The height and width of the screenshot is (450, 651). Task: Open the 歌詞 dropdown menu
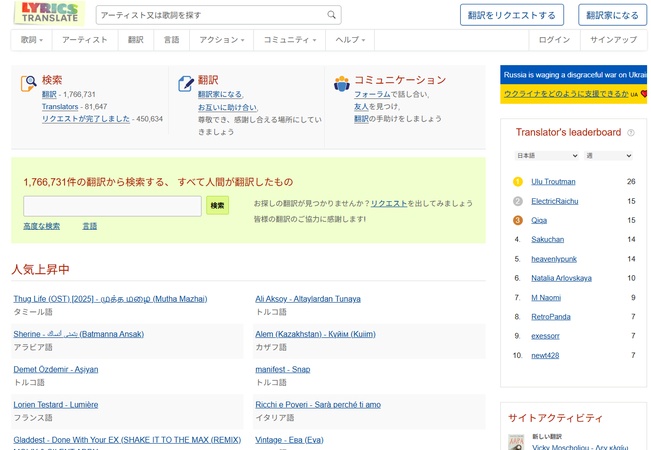(x=32, y=40)
